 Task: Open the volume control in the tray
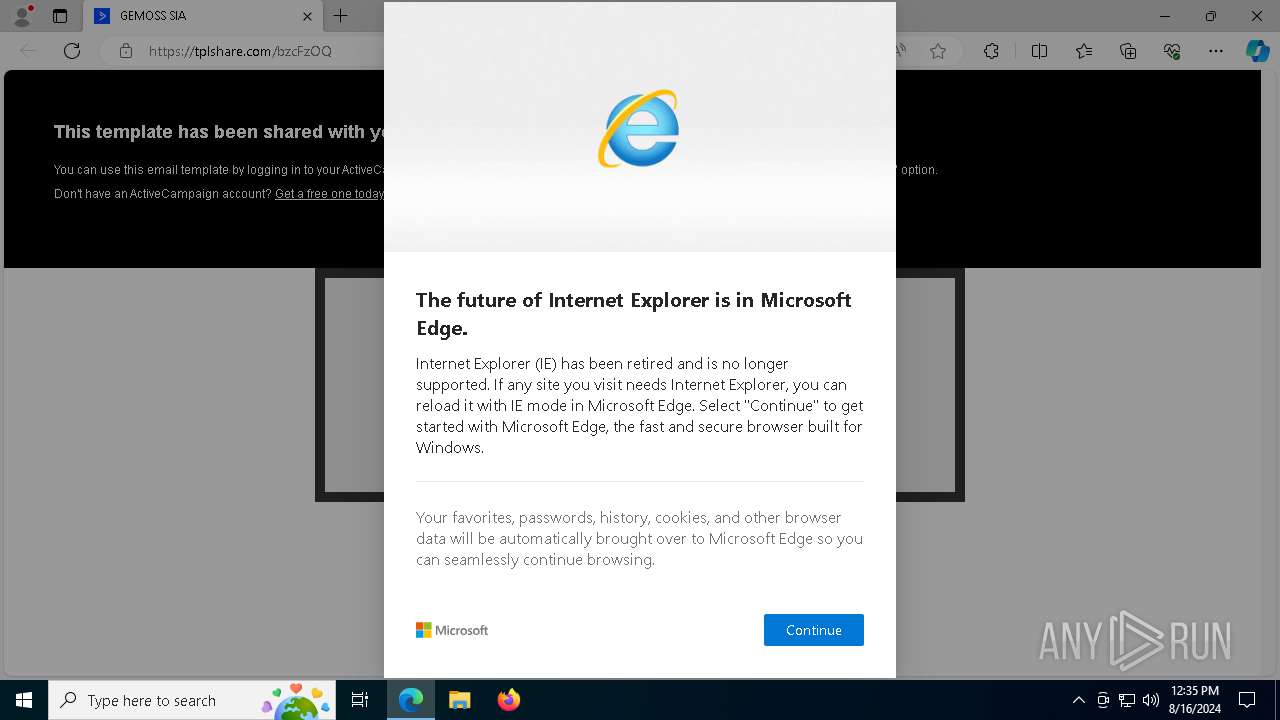(1150, 700)
